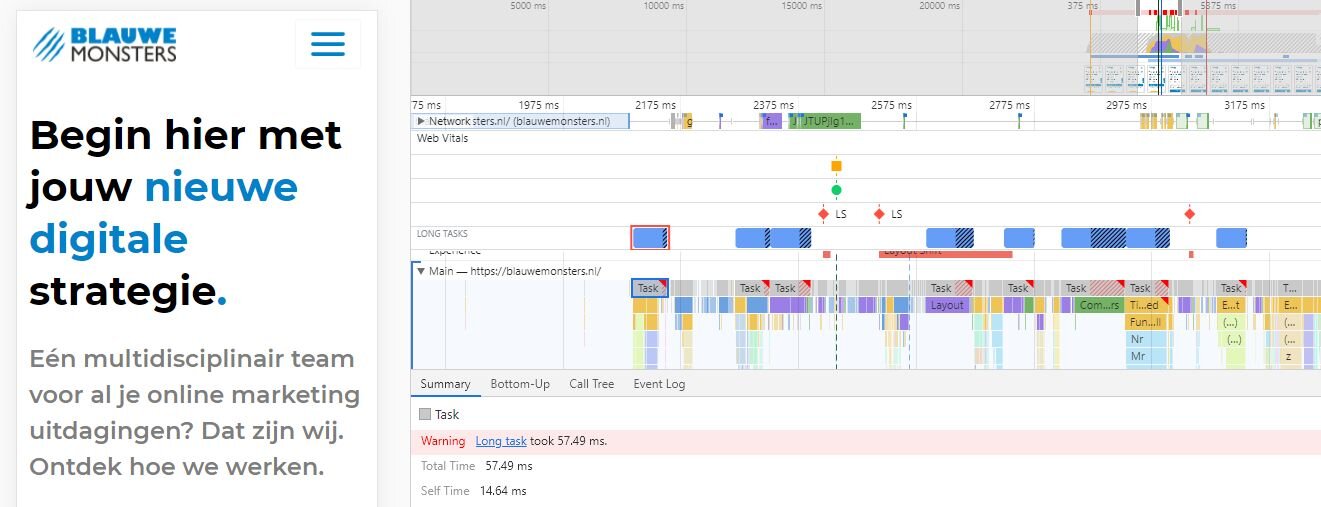The height and width of the screenshot is (507, 1321).
Task: Click the green JTUPjlg1 network request bar
Action: pos(829,121)
